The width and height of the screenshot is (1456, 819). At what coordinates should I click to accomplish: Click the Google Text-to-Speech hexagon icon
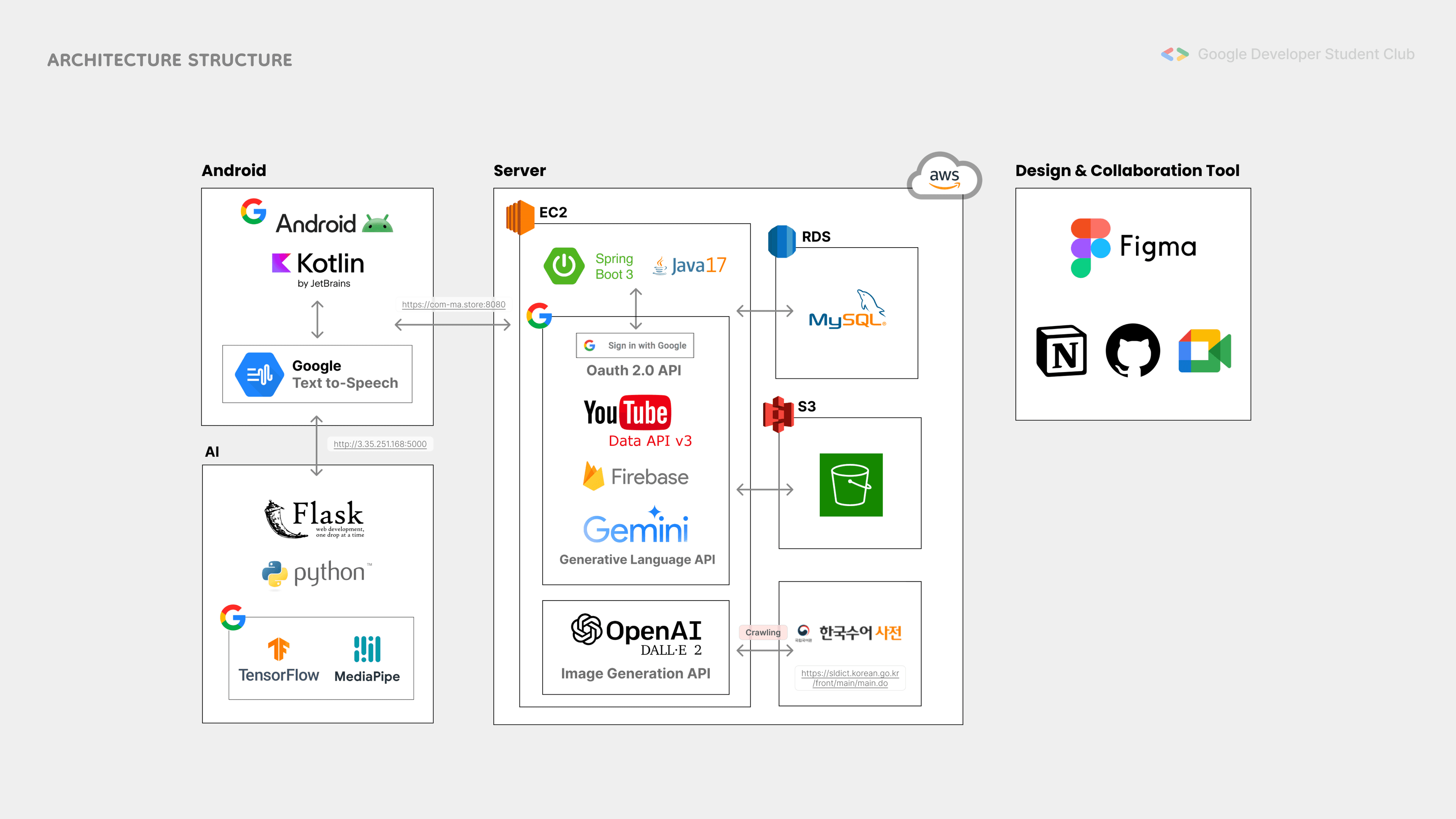pos(259,374)
